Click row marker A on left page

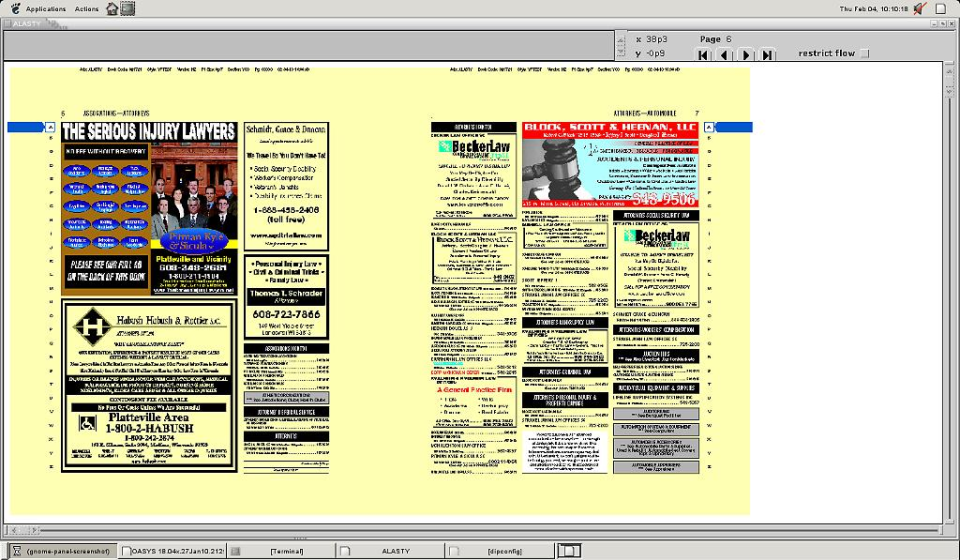(50, 127)
